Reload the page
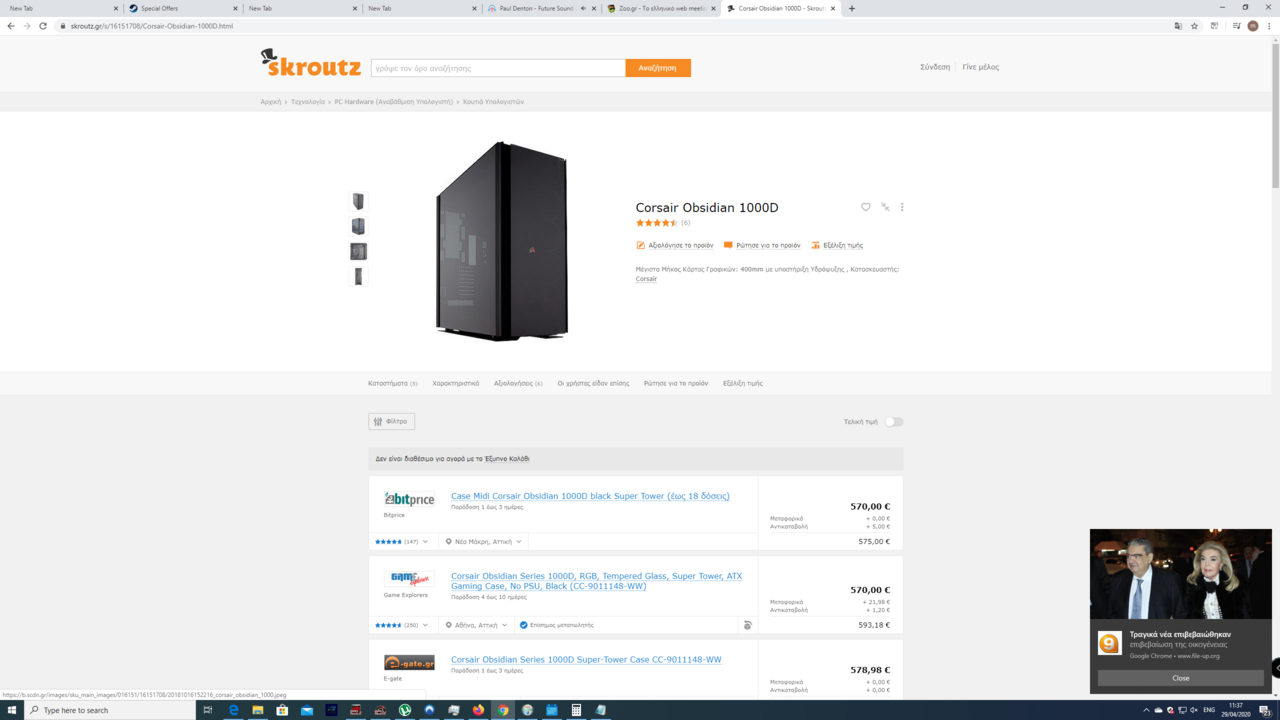This screenshot has width=1280, height=720. [43, 26]
